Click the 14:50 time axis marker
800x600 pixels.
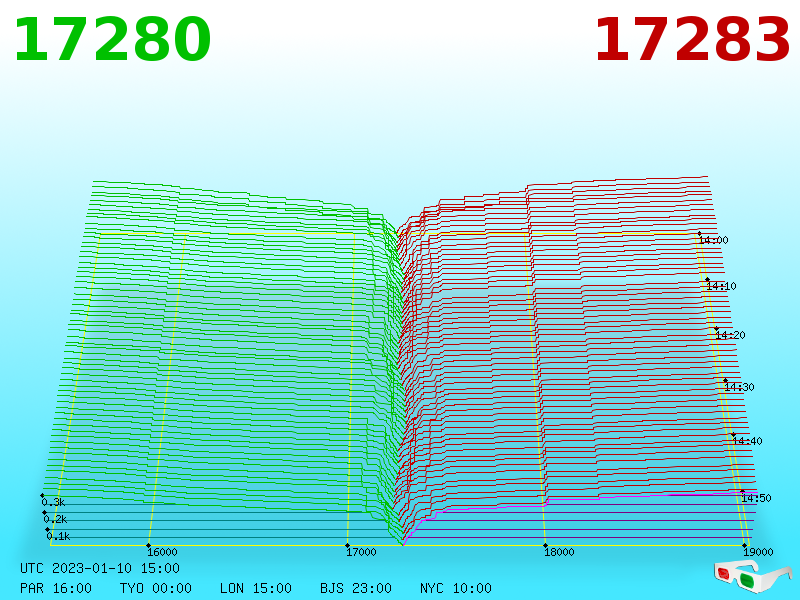pyautogui.click(x=757, y=498)
